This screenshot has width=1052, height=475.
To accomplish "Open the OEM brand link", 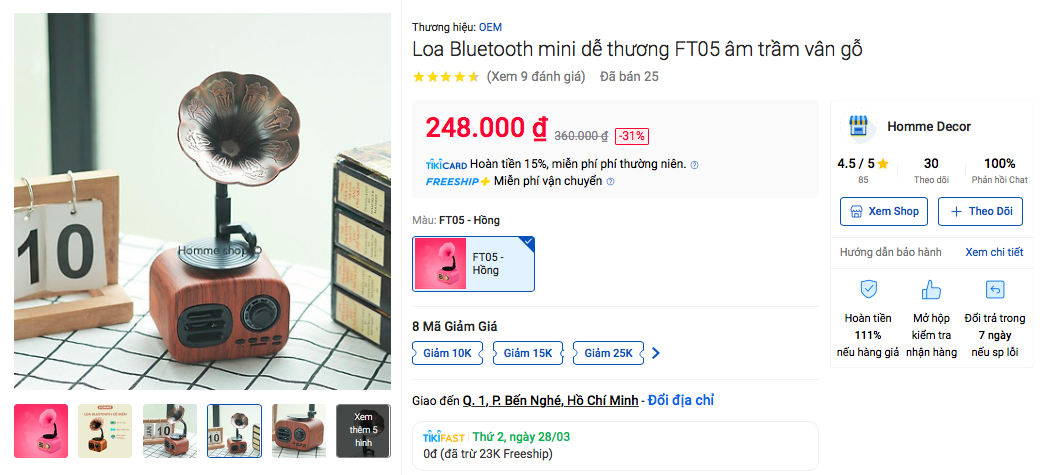I will pyautogui.click(x=490, y=28).
